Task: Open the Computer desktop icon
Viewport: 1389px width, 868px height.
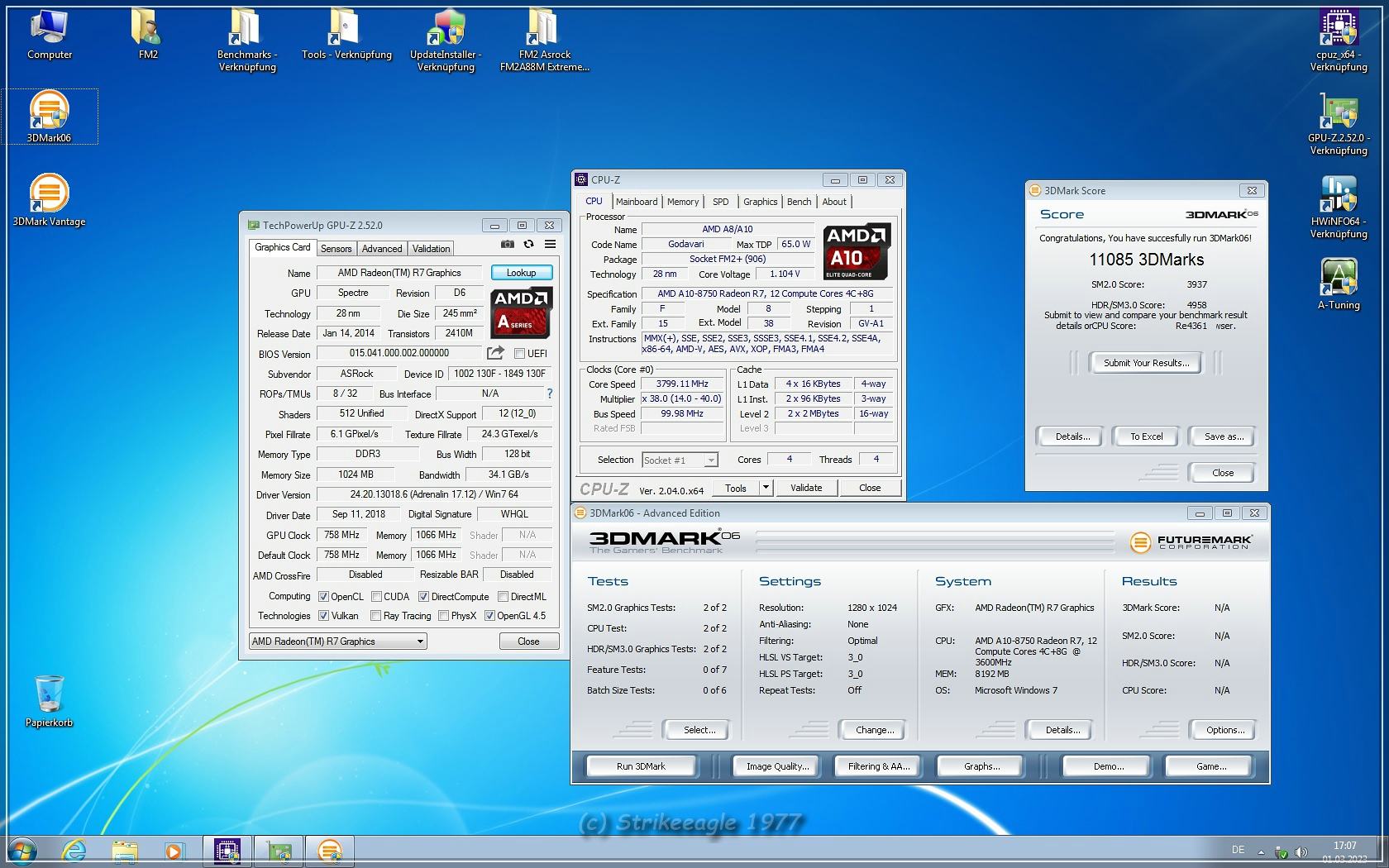Action: click(50, 34)
